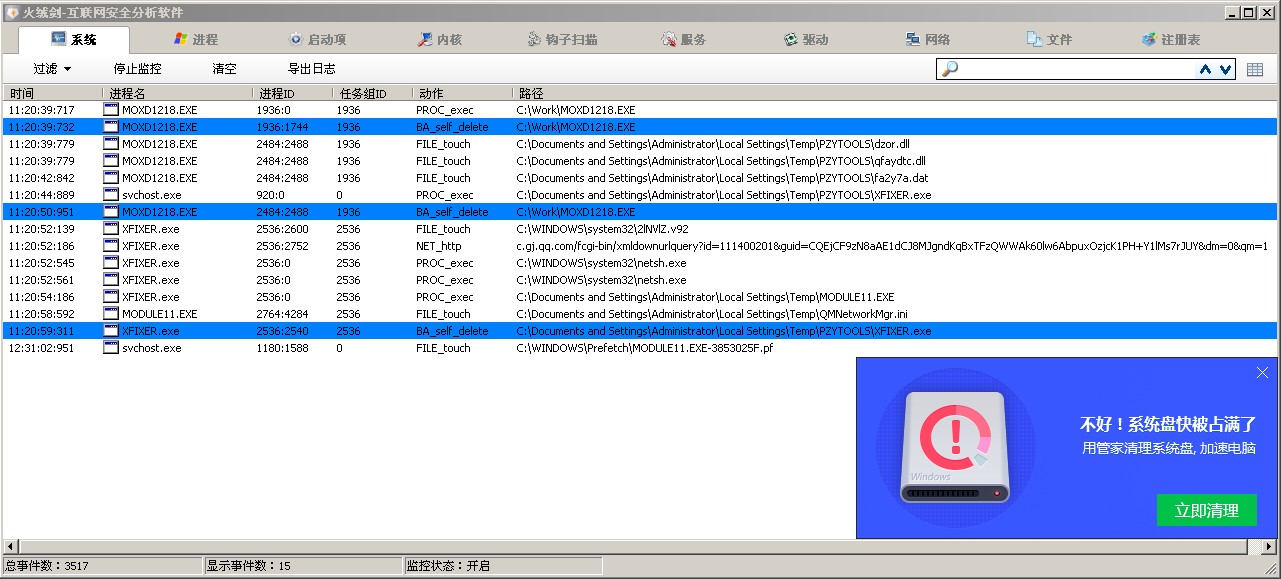Select the path ending in dzor.dll

coord(713,144)
